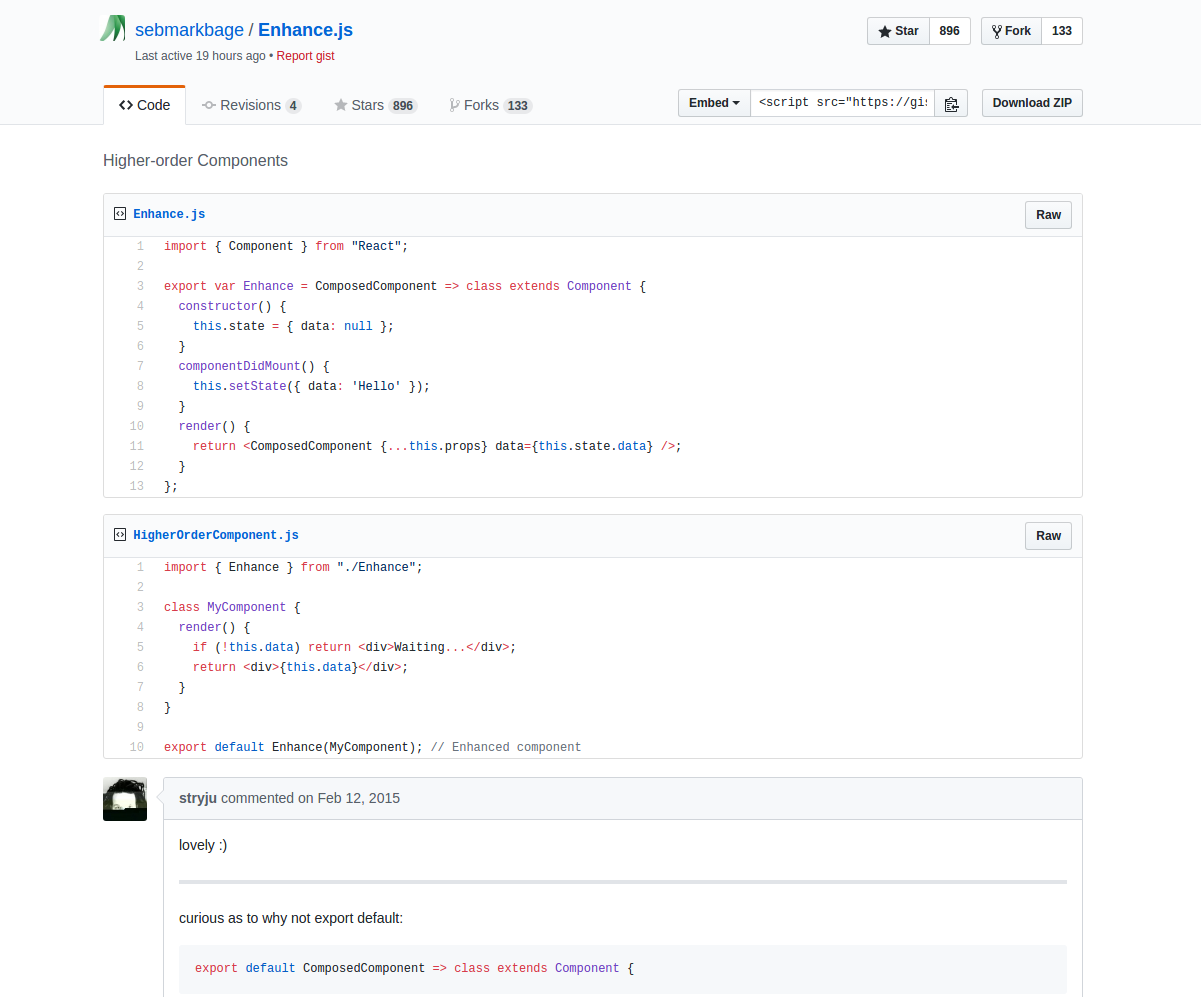The image size is (1201, 997).
Task: Open stryju's avatar thumbnail
Action: (x=125, y=799)
